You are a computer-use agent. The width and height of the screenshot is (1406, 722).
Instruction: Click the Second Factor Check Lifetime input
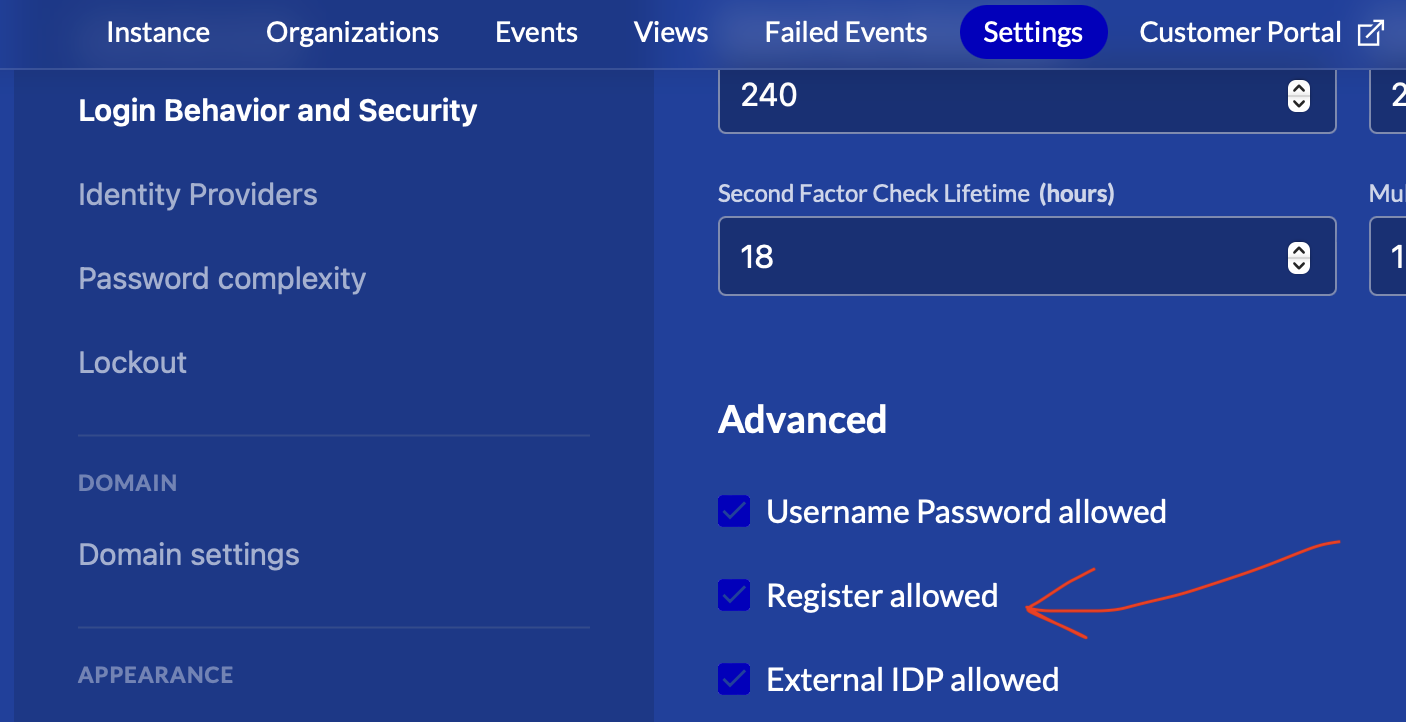[x=1000, y=257]
